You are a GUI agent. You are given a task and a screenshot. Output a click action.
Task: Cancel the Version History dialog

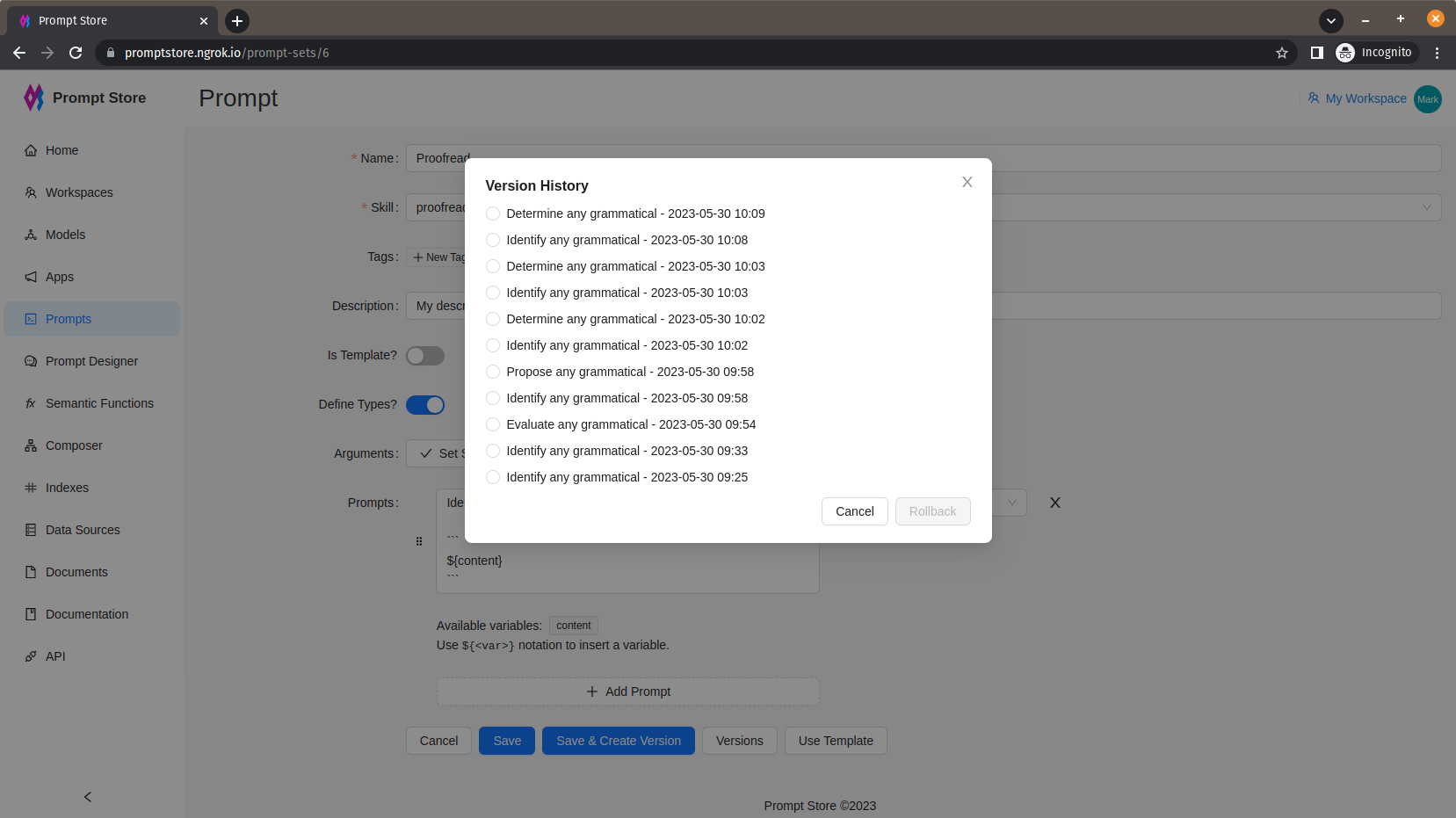click(854, 511)
